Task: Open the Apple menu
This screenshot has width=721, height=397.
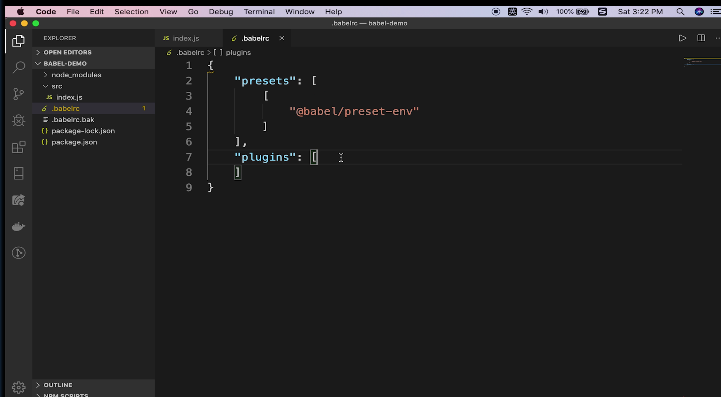Action: [x=20, y=12]
